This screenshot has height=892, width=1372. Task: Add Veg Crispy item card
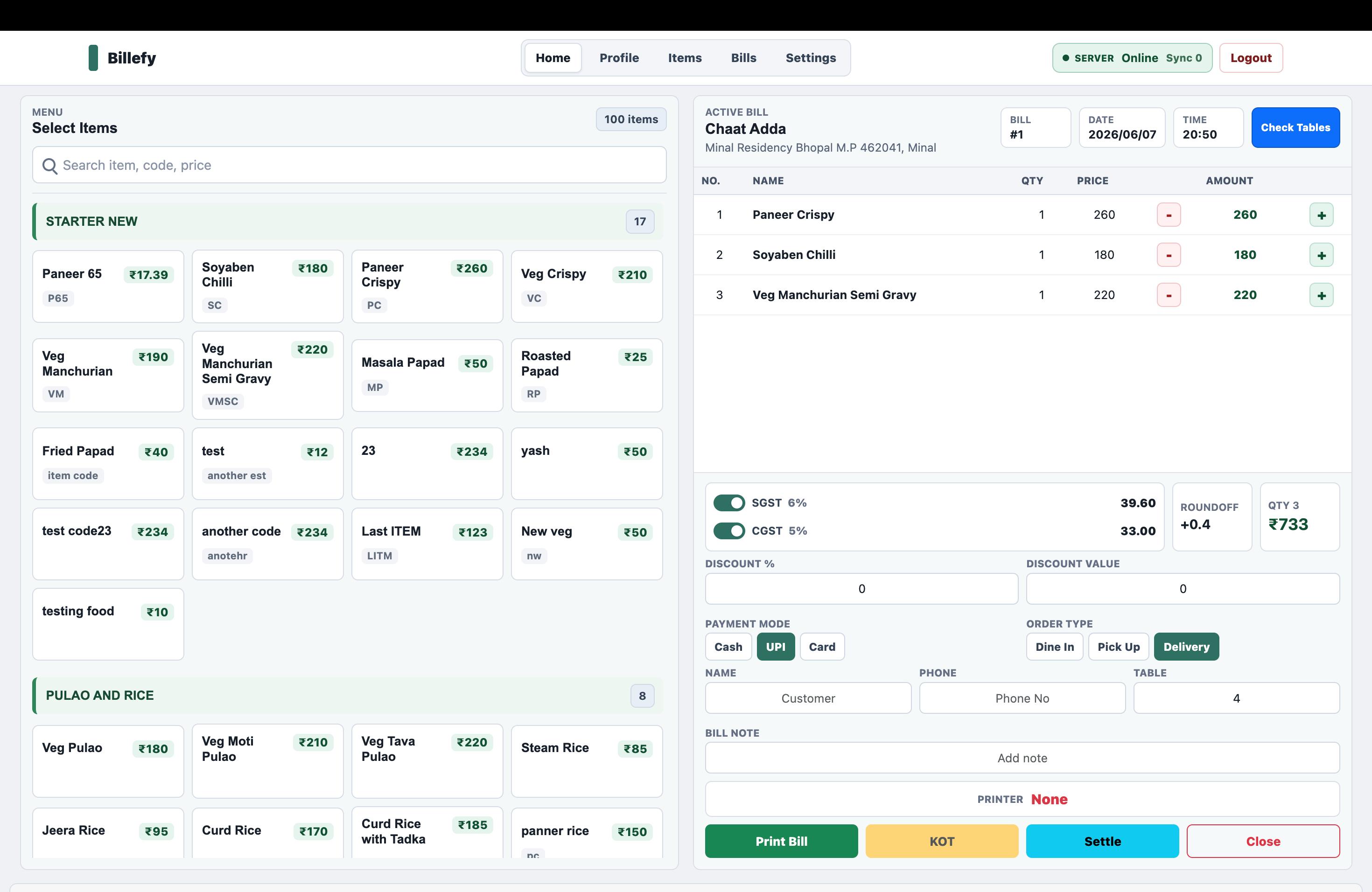587,286
